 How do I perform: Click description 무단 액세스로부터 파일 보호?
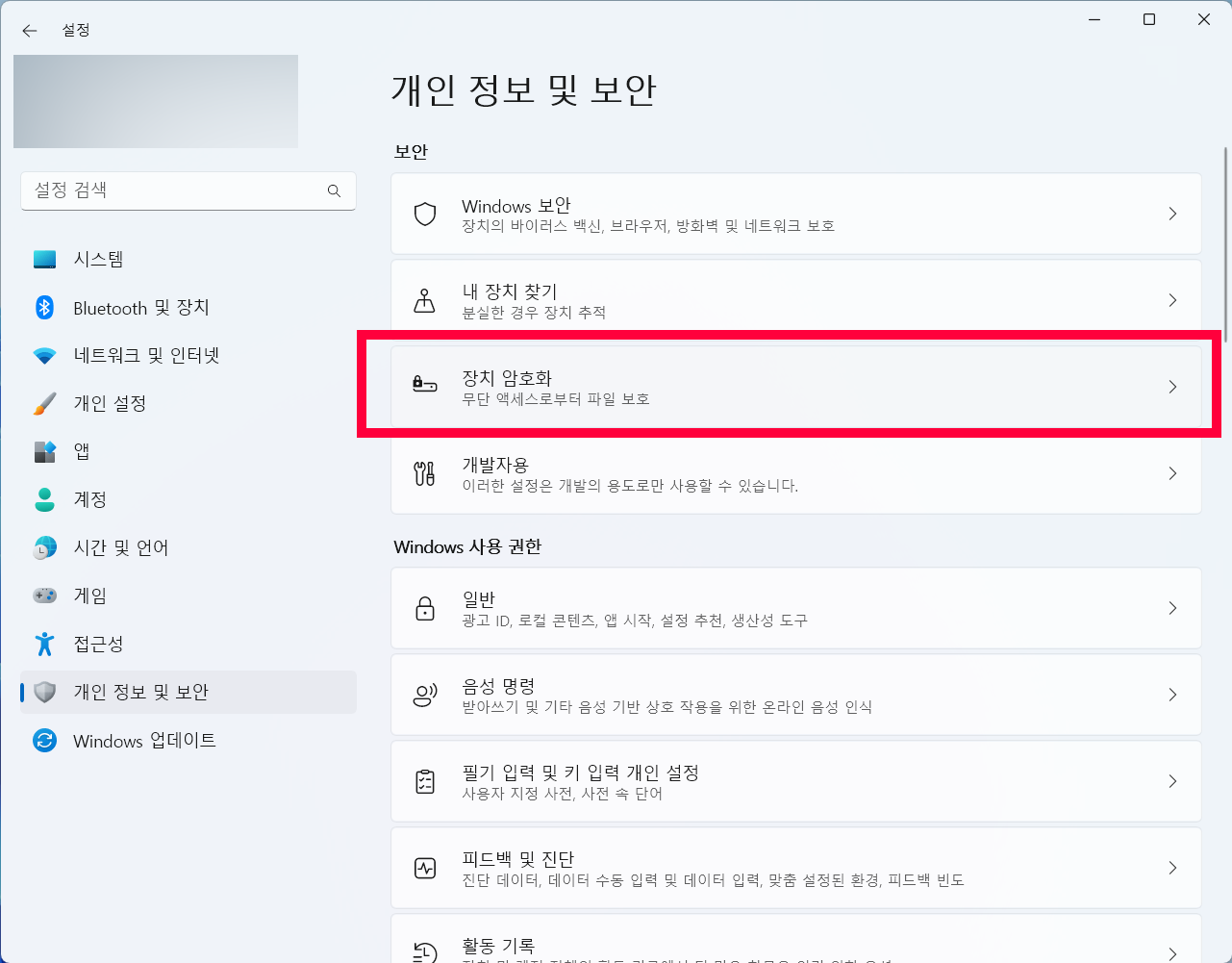(556, 399)
